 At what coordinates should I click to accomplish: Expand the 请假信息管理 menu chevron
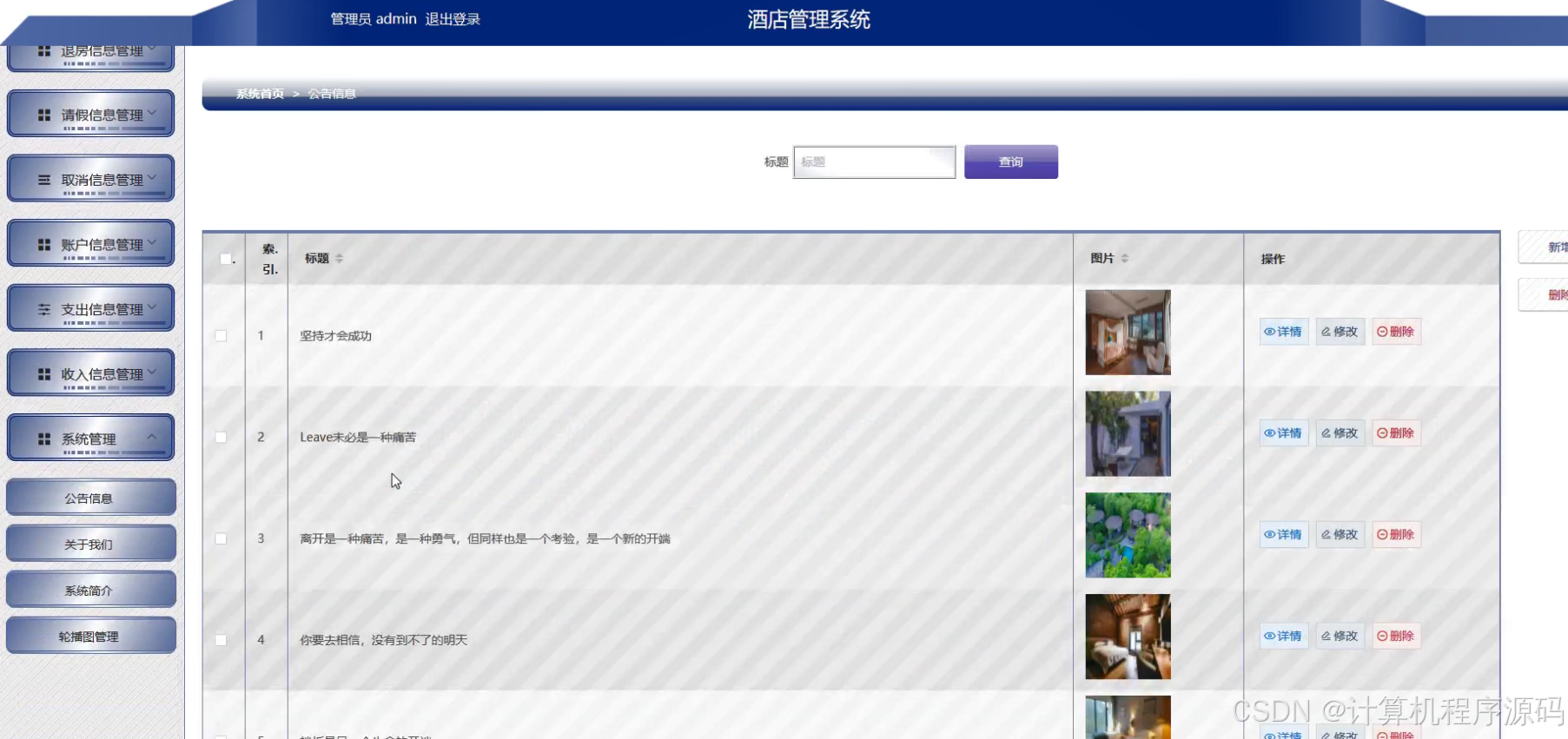coord(152,113)
